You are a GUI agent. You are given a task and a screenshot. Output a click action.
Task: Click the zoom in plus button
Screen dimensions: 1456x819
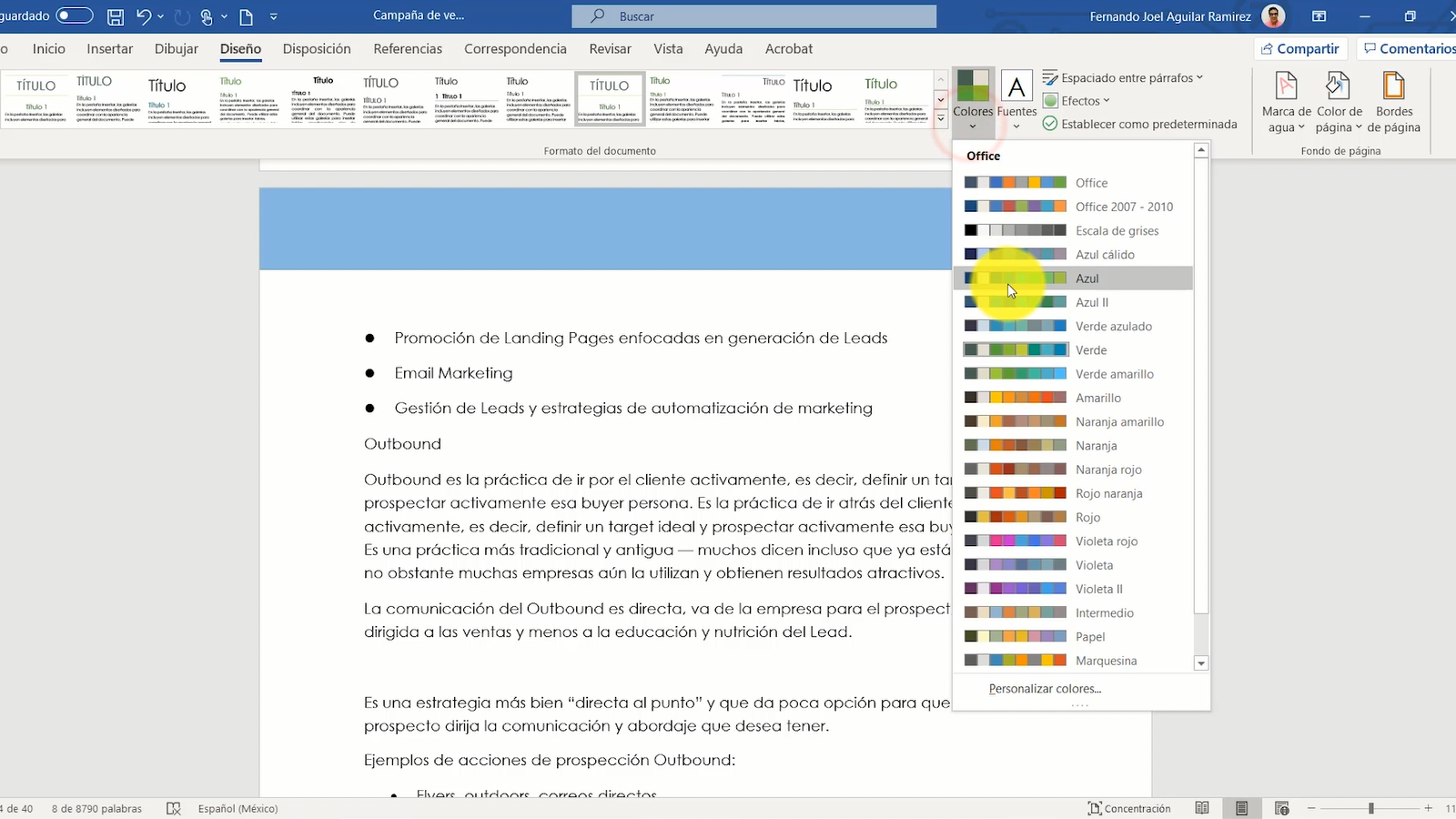[x=1428, y=808]
